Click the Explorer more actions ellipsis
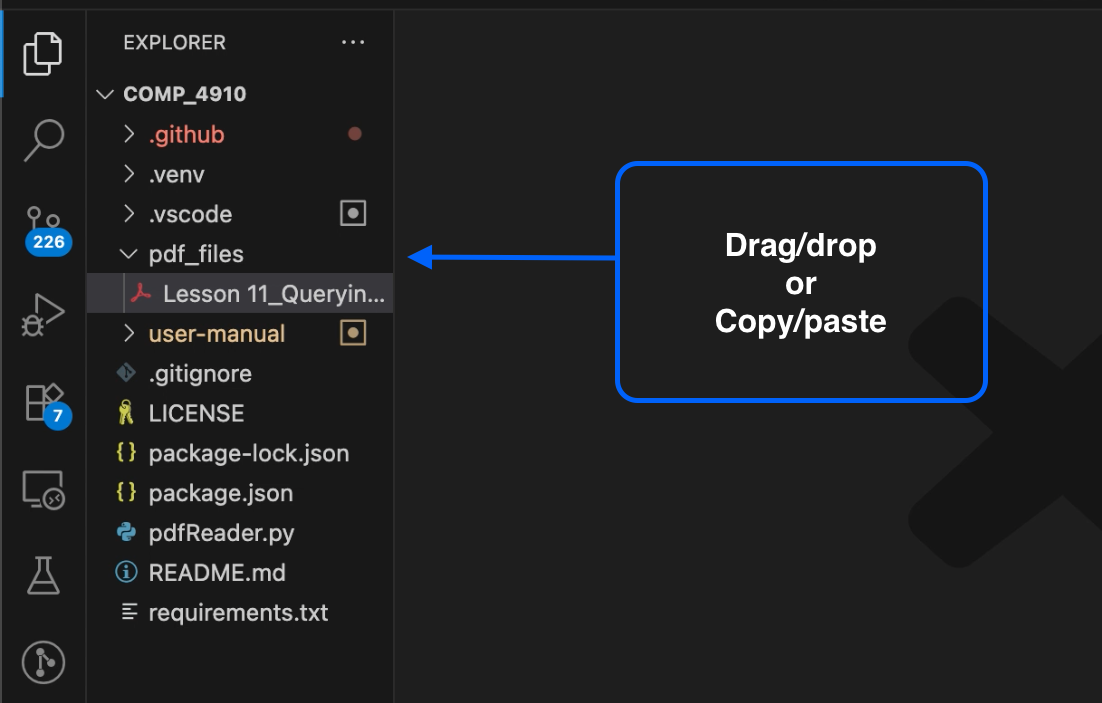The height and width of the screenshot is (703, 1102). [x=353, y=43]
